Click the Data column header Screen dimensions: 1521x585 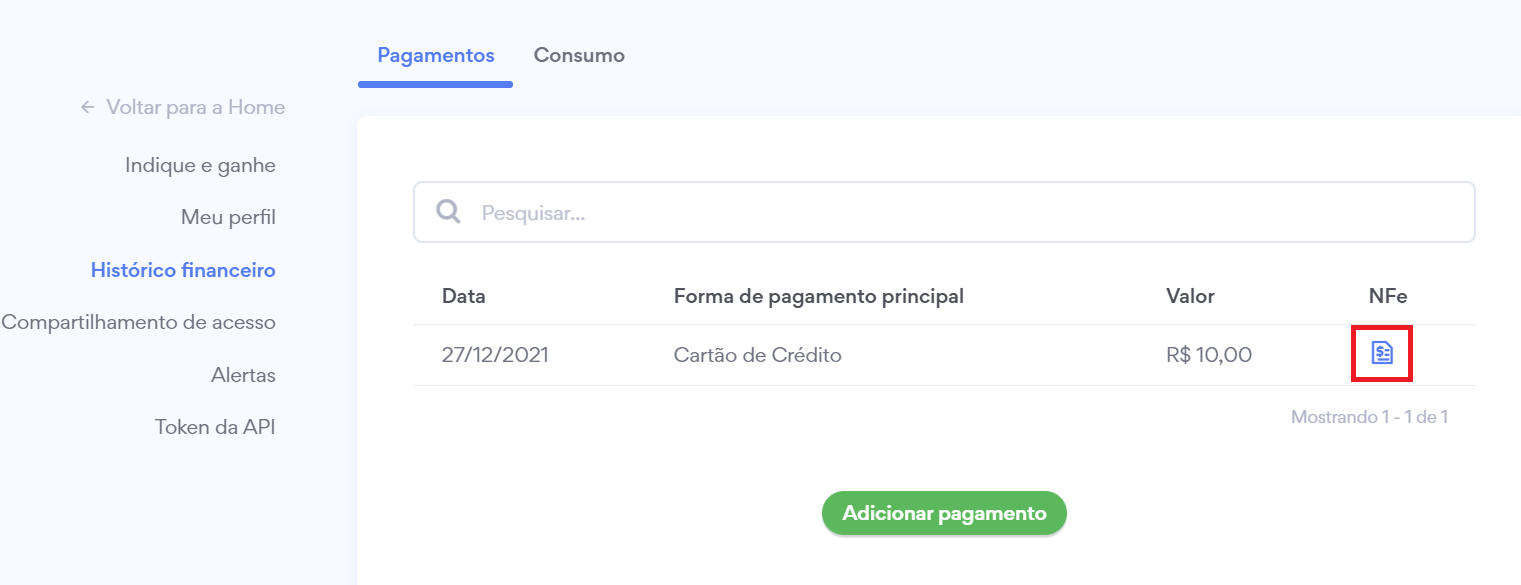464,296
